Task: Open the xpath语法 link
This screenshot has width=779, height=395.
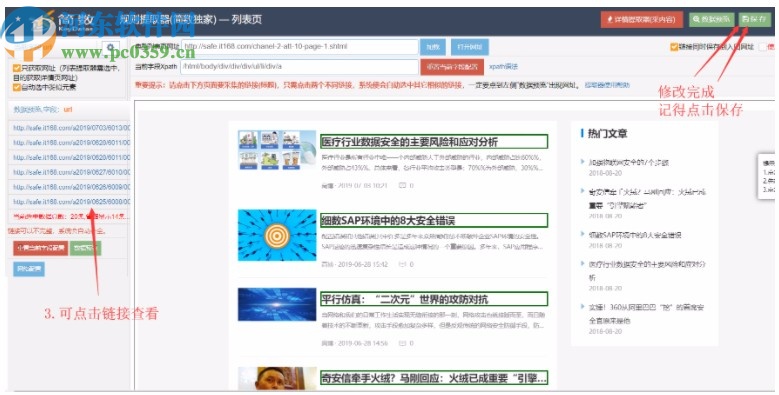Action: [503, 67]
